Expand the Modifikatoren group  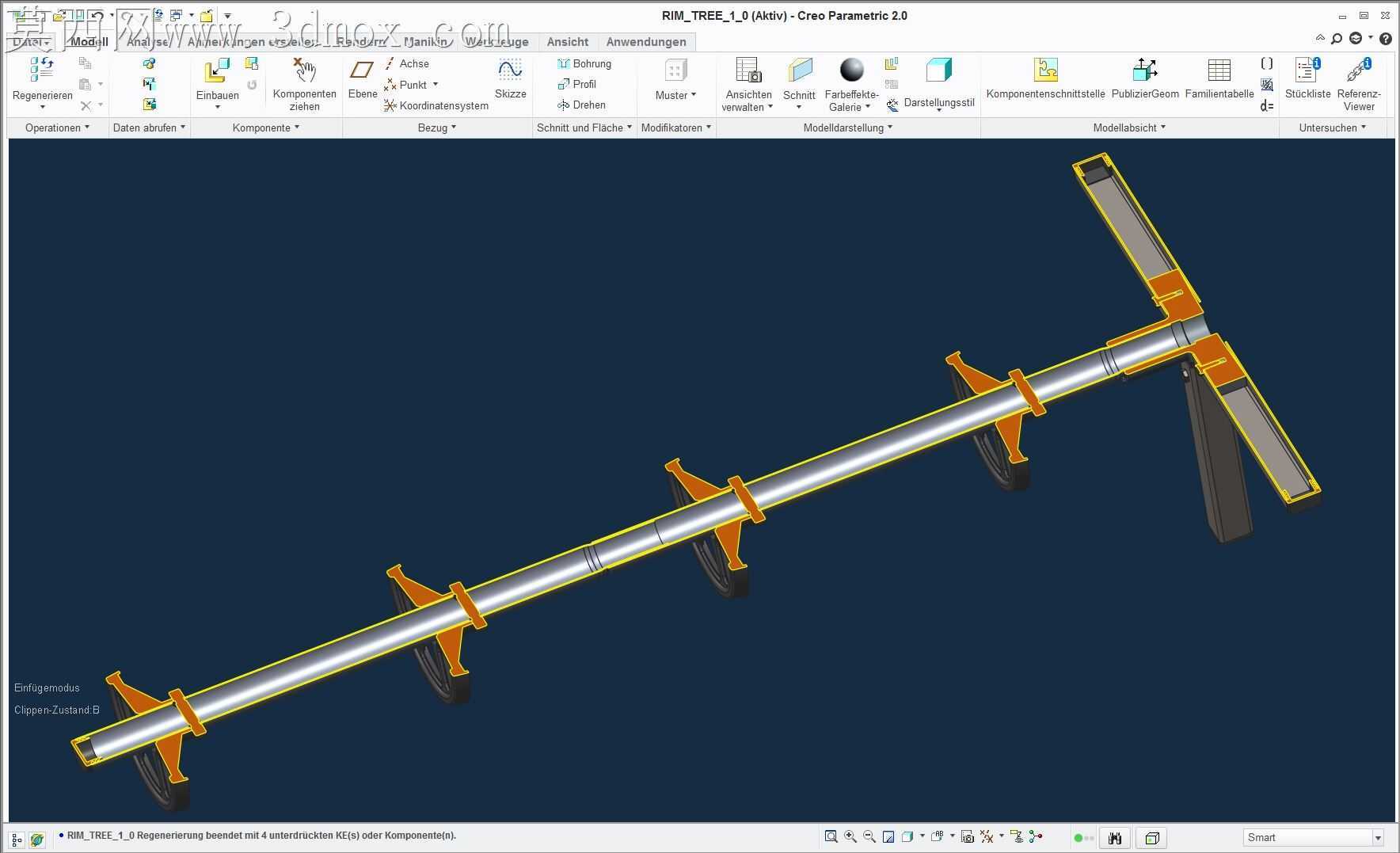[676, 128]
